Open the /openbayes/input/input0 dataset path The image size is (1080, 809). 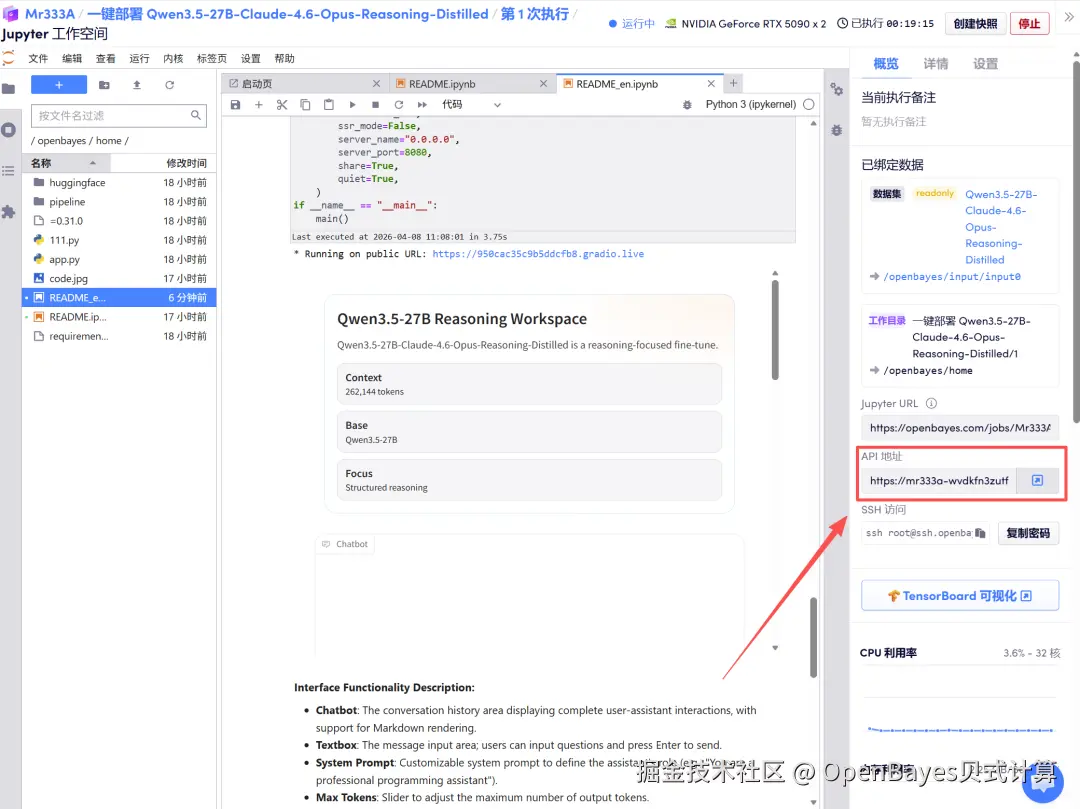tap(952, 277)
